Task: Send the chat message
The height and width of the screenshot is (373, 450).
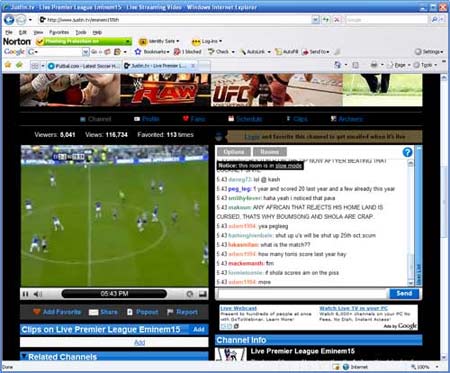Action: 404,293
